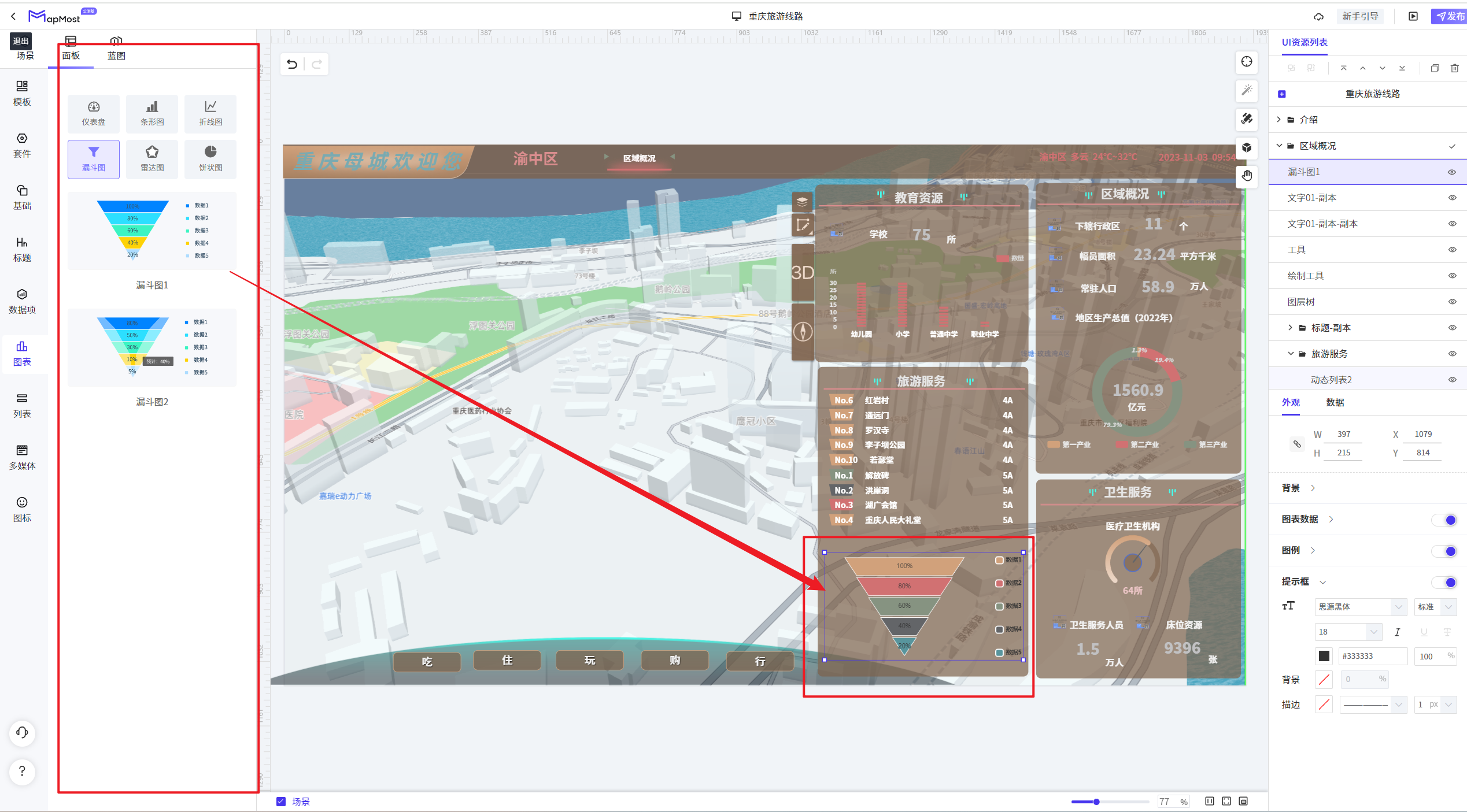Click the crosshair locate tool on canvas

tap(1247, 62)
